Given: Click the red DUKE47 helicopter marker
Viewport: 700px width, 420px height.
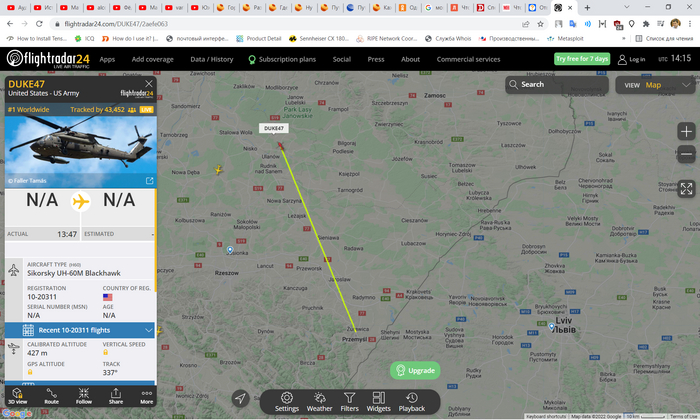Looking at the screenshot, I should coord(280,146).
